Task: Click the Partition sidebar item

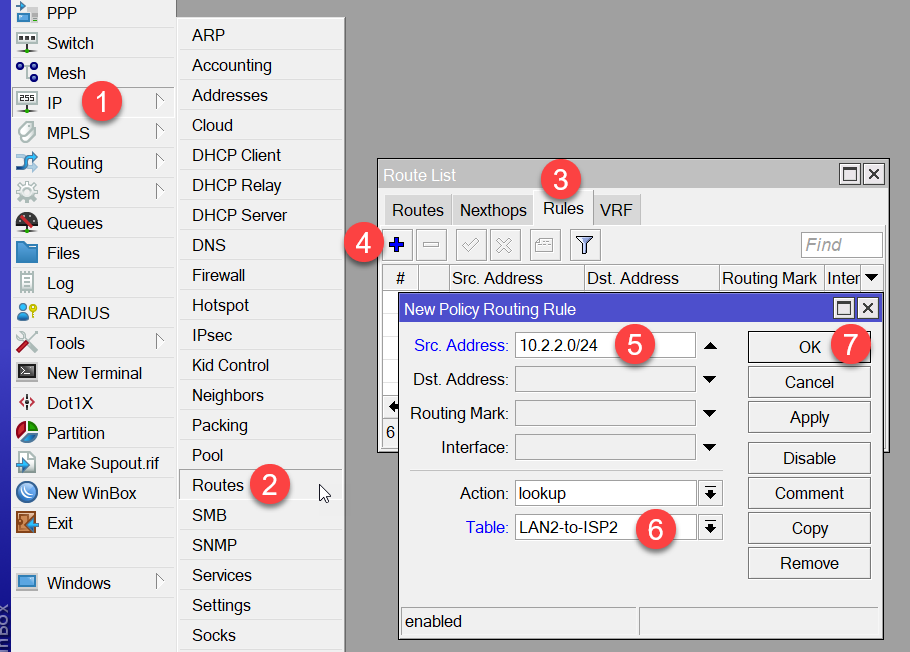Action: coord(75,433)
